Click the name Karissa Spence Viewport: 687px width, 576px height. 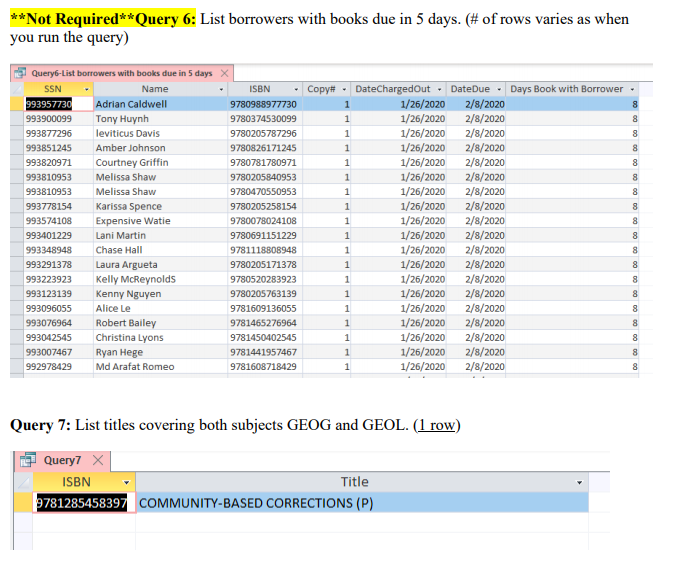129,206
